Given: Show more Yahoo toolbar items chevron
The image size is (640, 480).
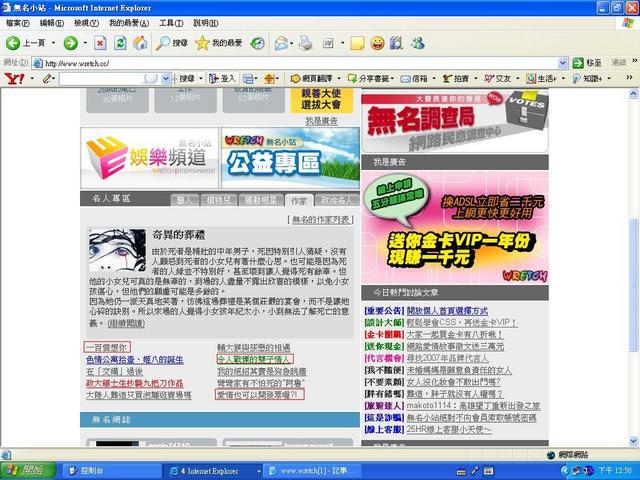Looking at the screenshot, I should point(629,78).
